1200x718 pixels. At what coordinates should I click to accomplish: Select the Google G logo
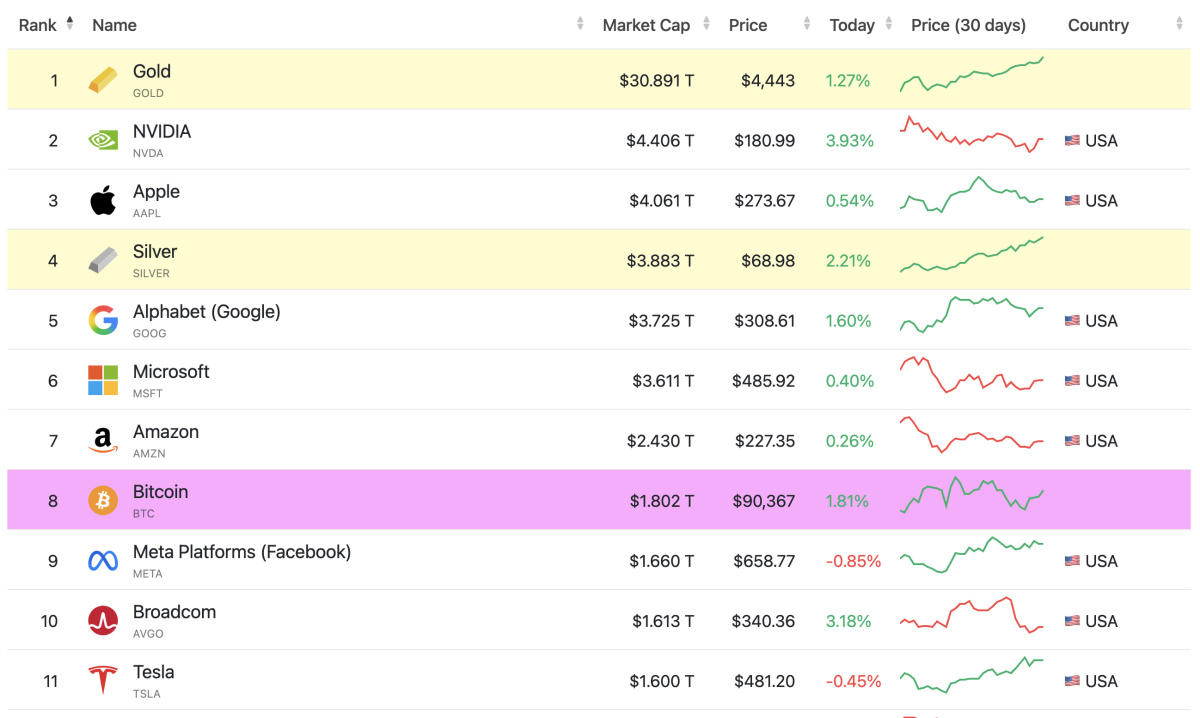point(102,321)
